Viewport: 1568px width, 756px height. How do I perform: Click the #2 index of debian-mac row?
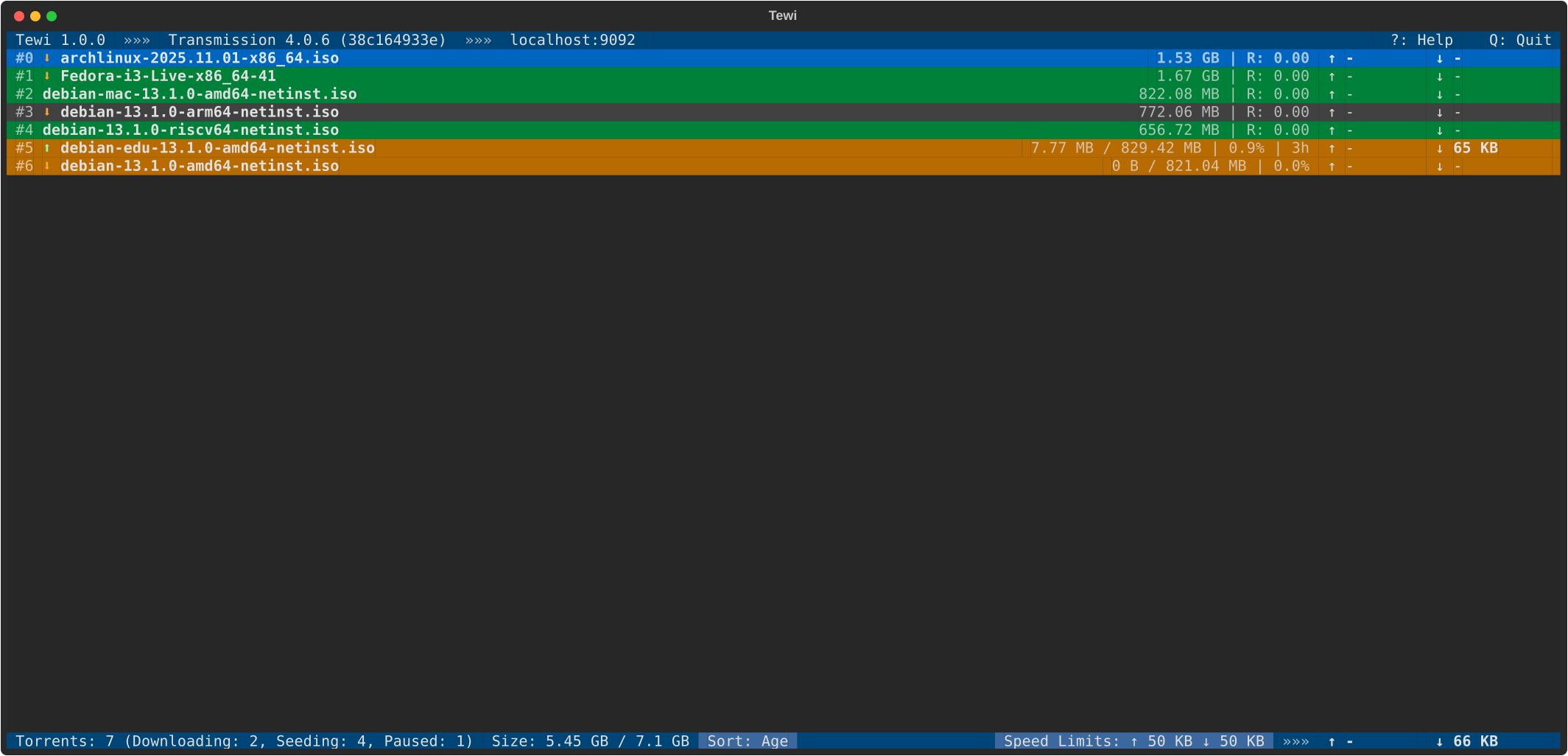tap(24, 94)
